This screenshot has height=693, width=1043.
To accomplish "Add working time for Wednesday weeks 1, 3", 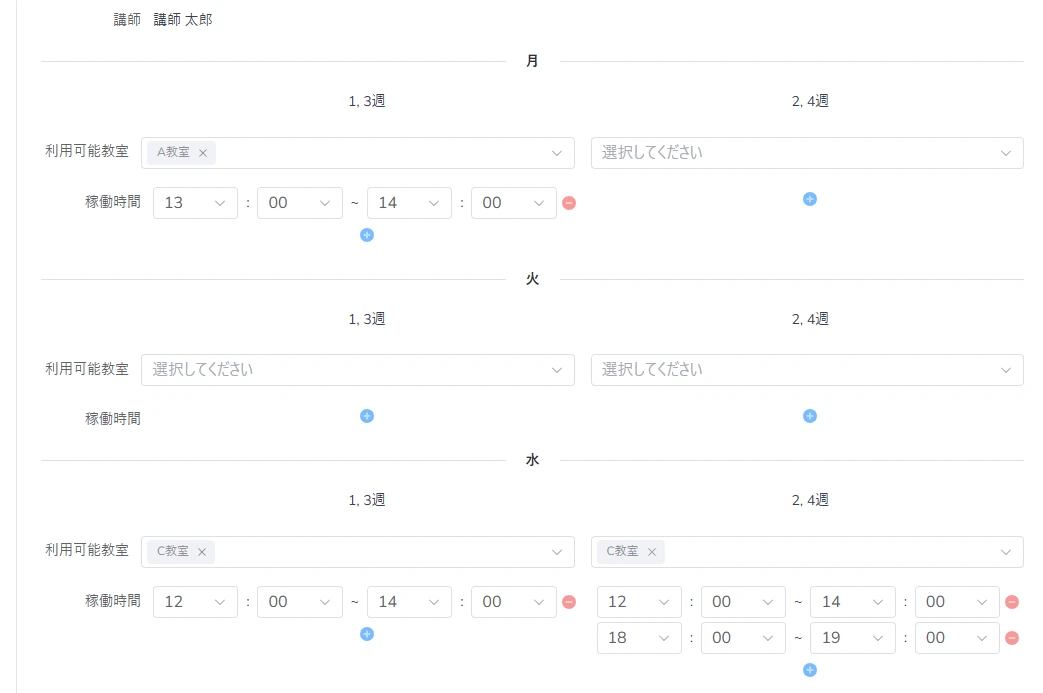I will (x=367, y=634).
